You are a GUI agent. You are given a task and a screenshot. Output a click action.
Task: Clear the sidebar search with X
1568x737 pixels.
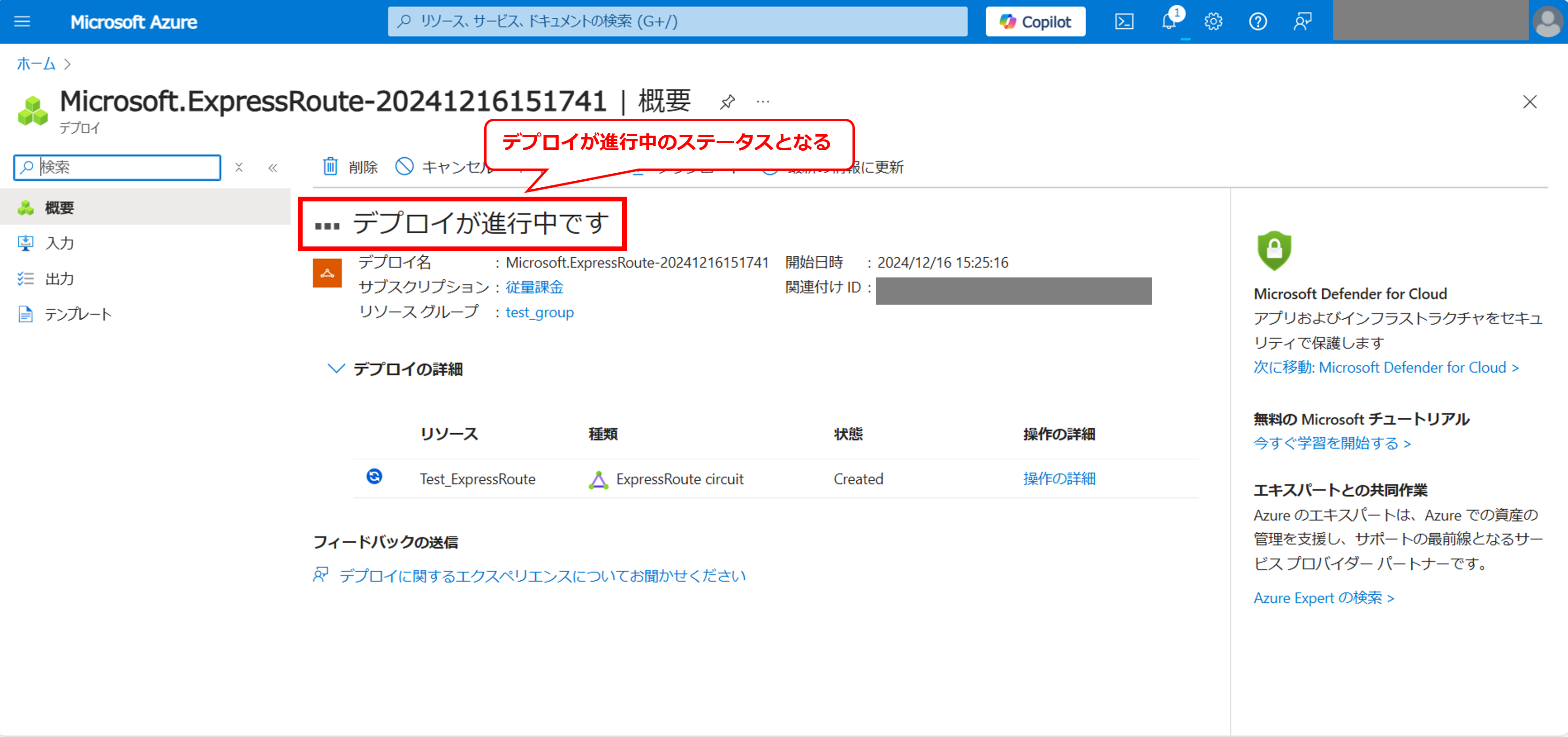(239, 168)
